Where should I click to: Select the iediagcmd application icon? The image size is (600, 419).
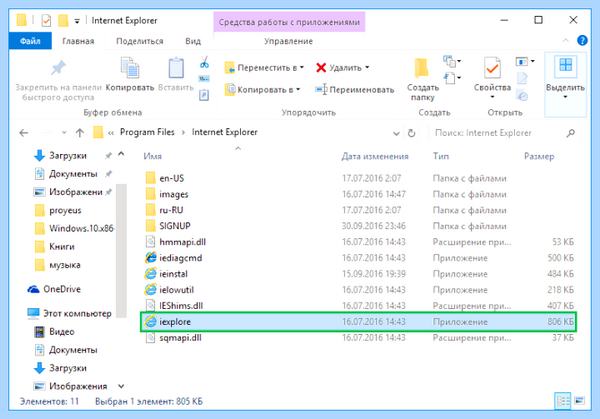tap(150, 258)
